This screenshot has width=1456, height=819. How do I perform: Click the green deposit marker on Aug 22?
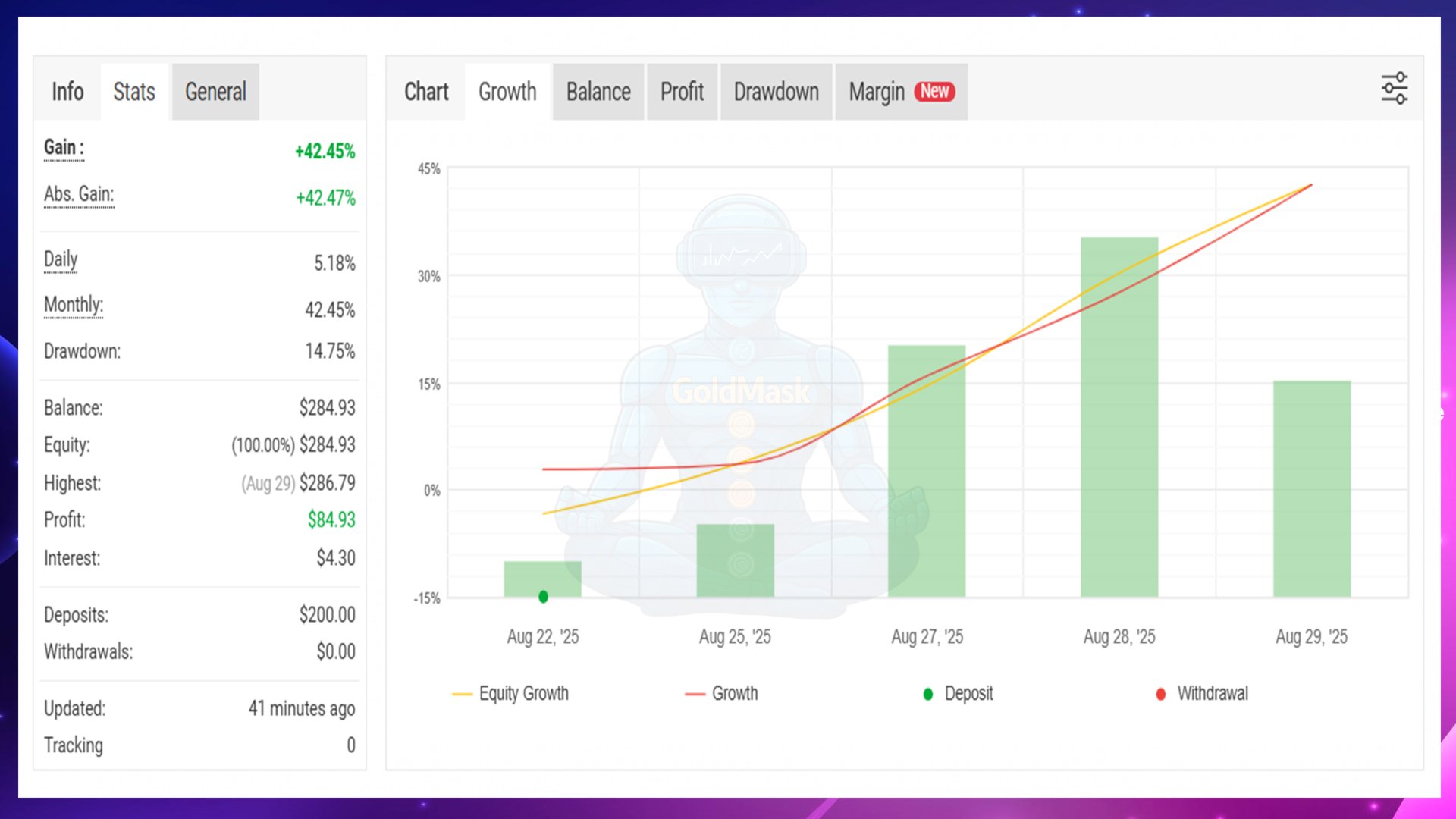(x=543, y=597)
